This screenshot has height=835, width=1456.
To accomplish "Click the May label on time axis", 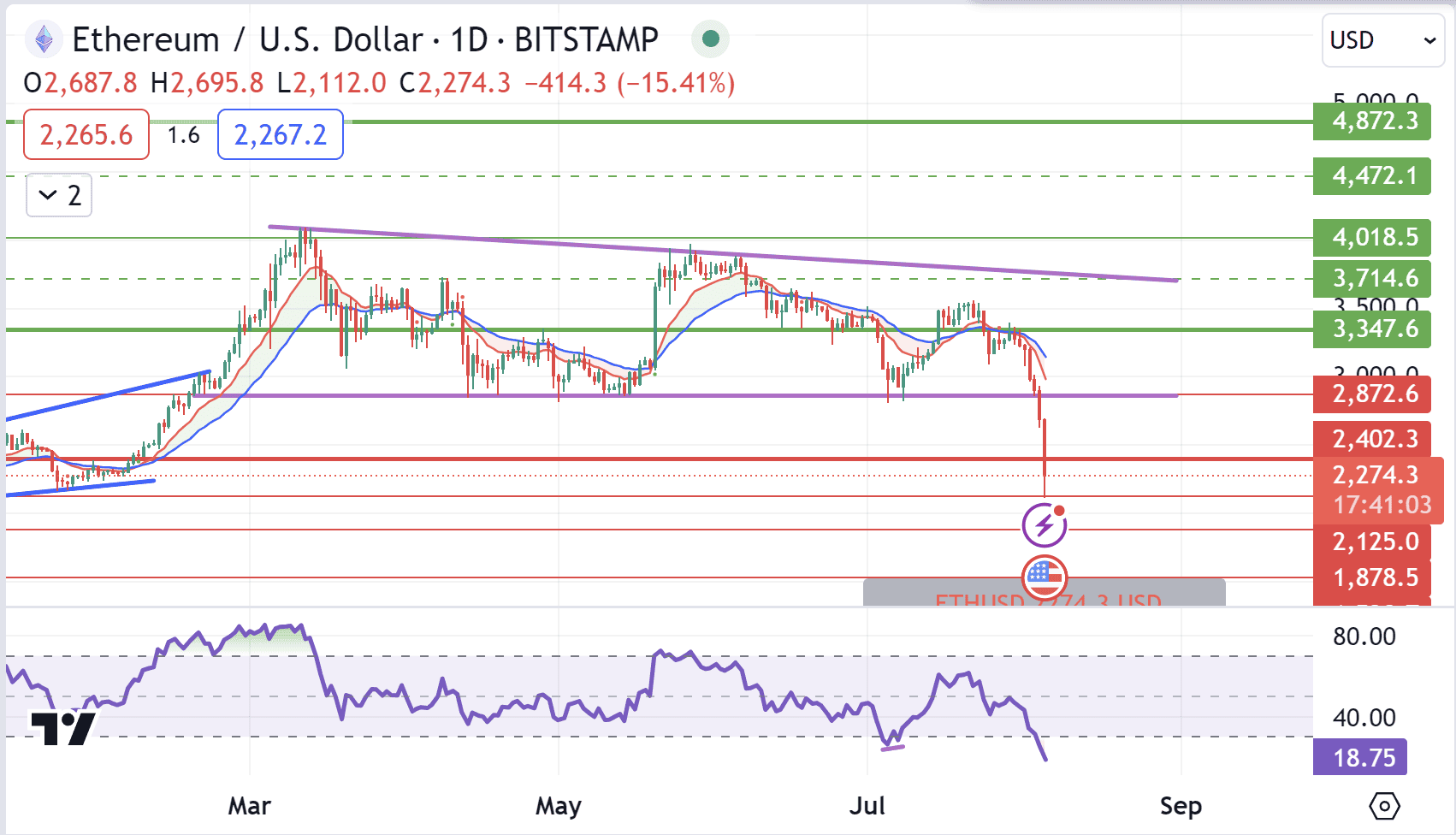I will coord(559,806).
